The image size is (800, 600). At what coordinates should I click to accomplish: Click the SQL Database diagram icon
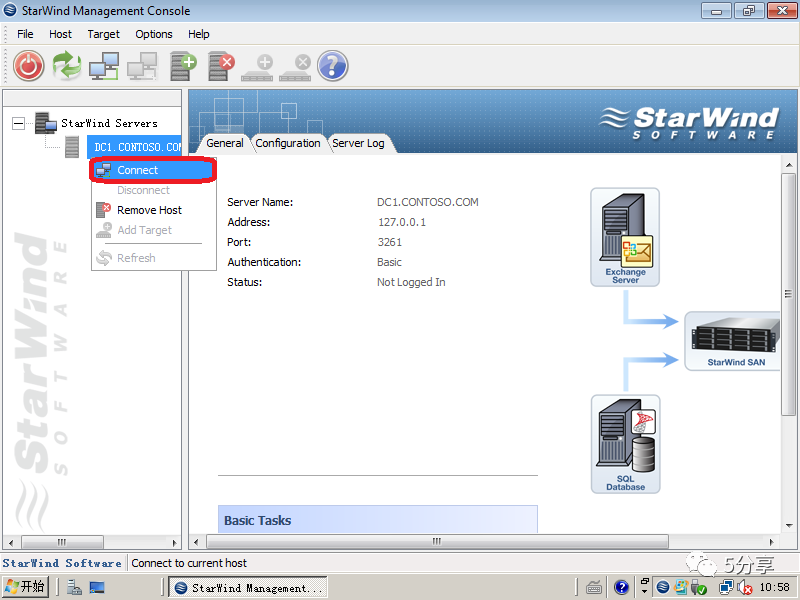tap(626, 444)
